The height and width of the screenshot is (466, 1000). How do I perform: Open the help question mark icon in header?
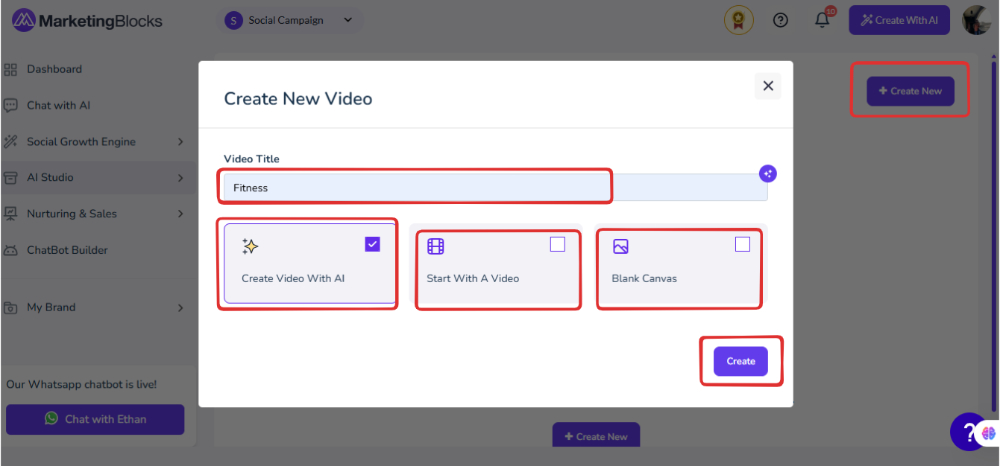click(x=781, y=20)
